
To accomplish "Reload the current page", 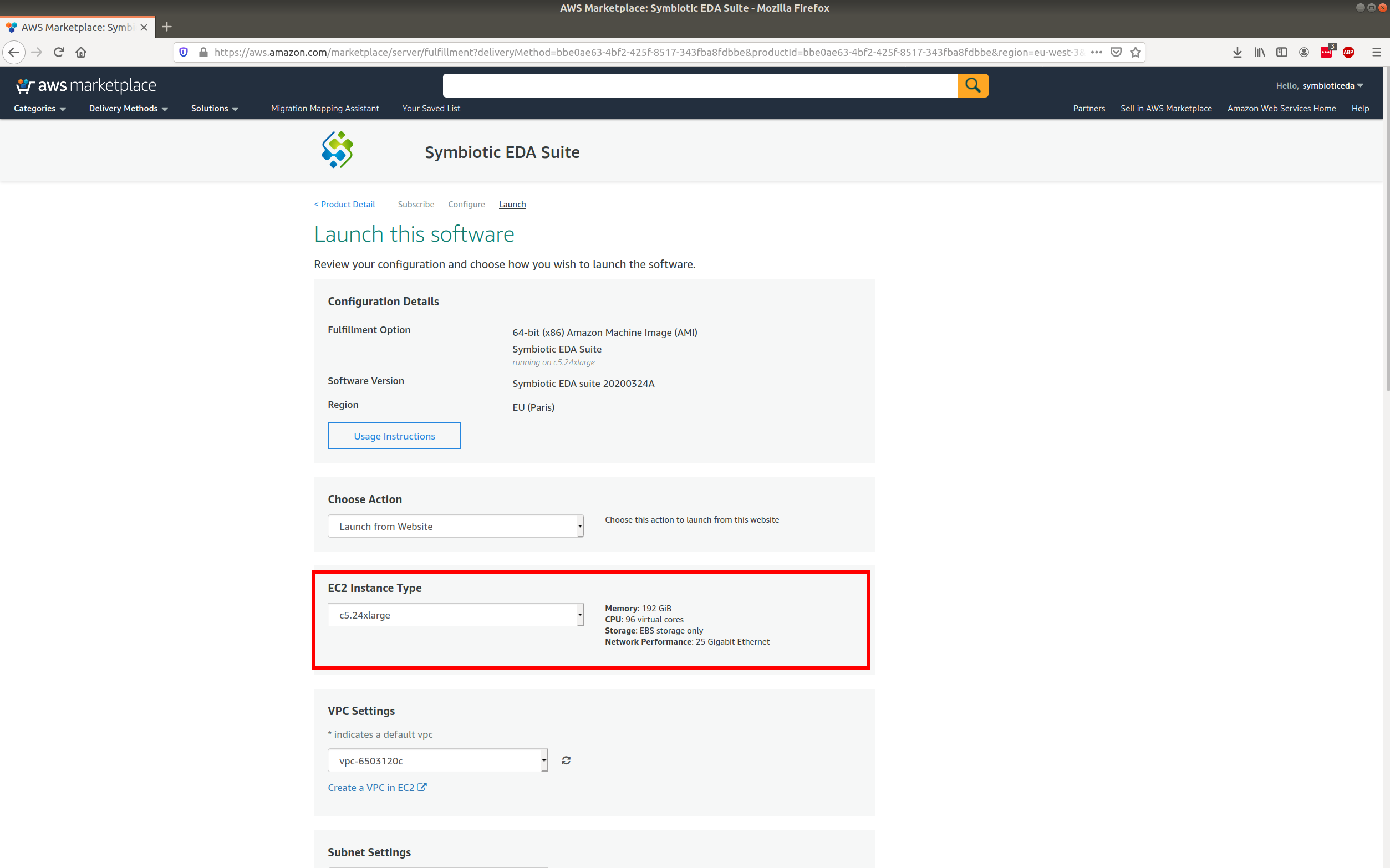I will click(x=59, y=52).
